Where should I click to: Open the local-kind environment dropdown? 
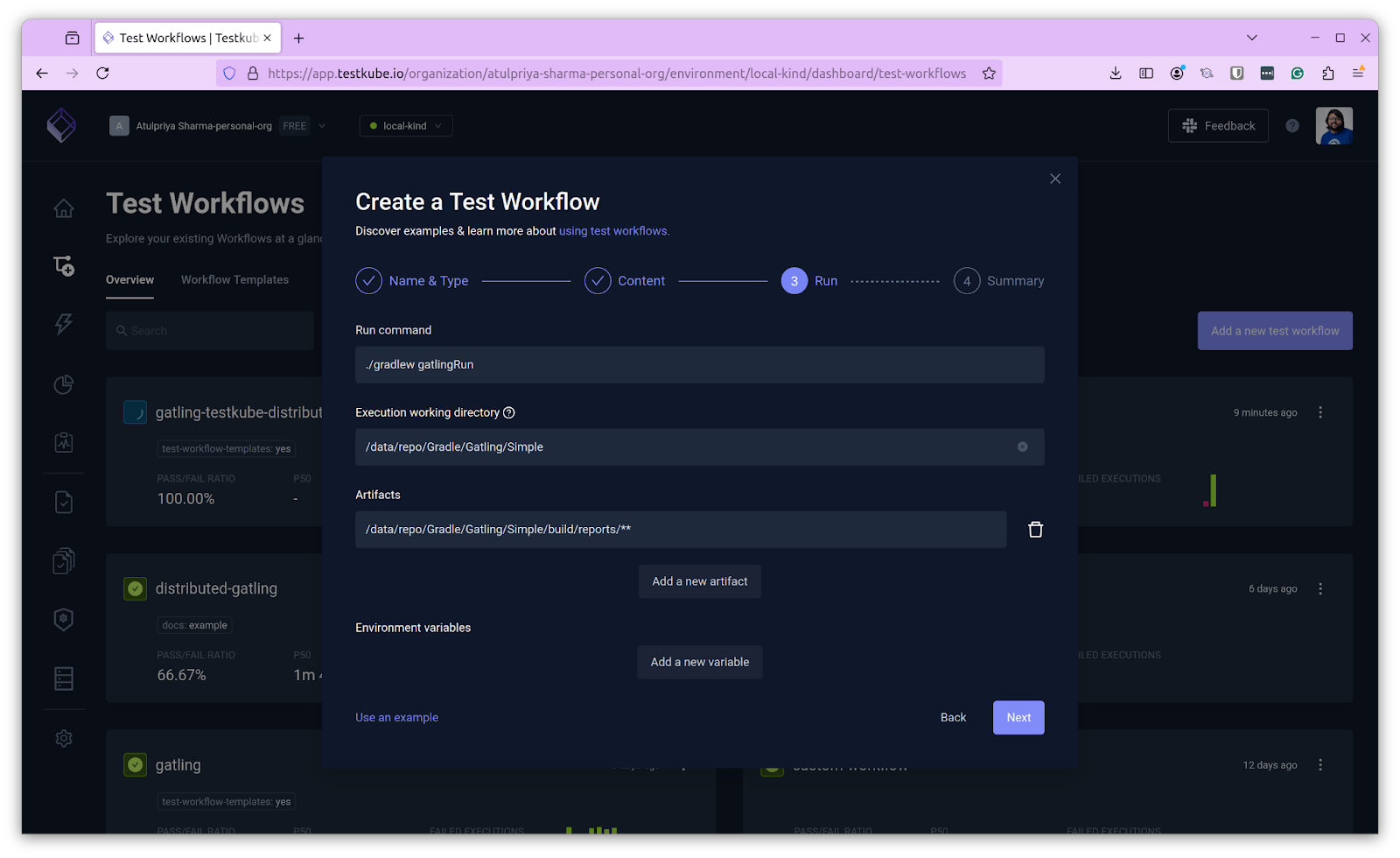tap(406, 126)
